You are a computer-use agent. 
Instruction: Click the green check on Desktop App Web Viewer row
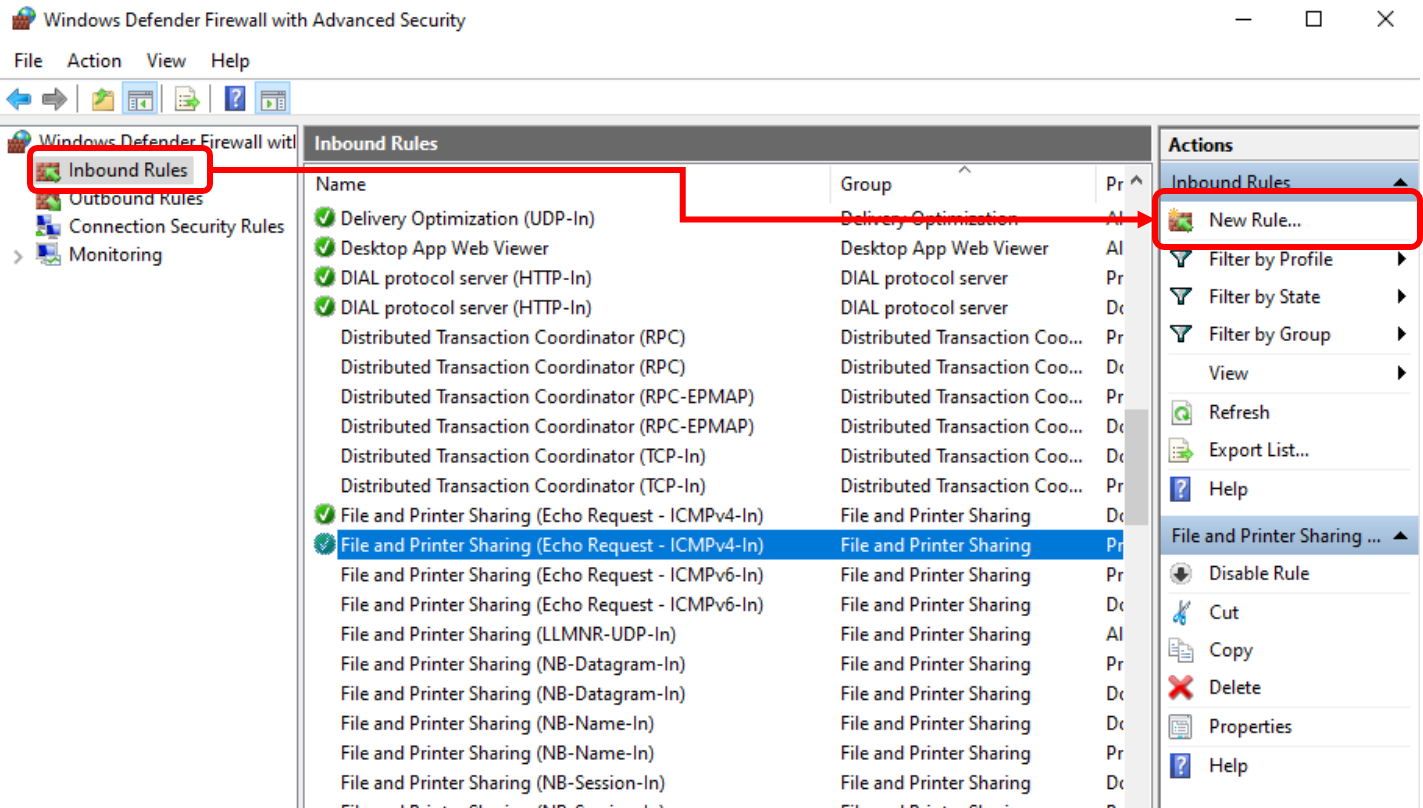click(x=324, y=248)
